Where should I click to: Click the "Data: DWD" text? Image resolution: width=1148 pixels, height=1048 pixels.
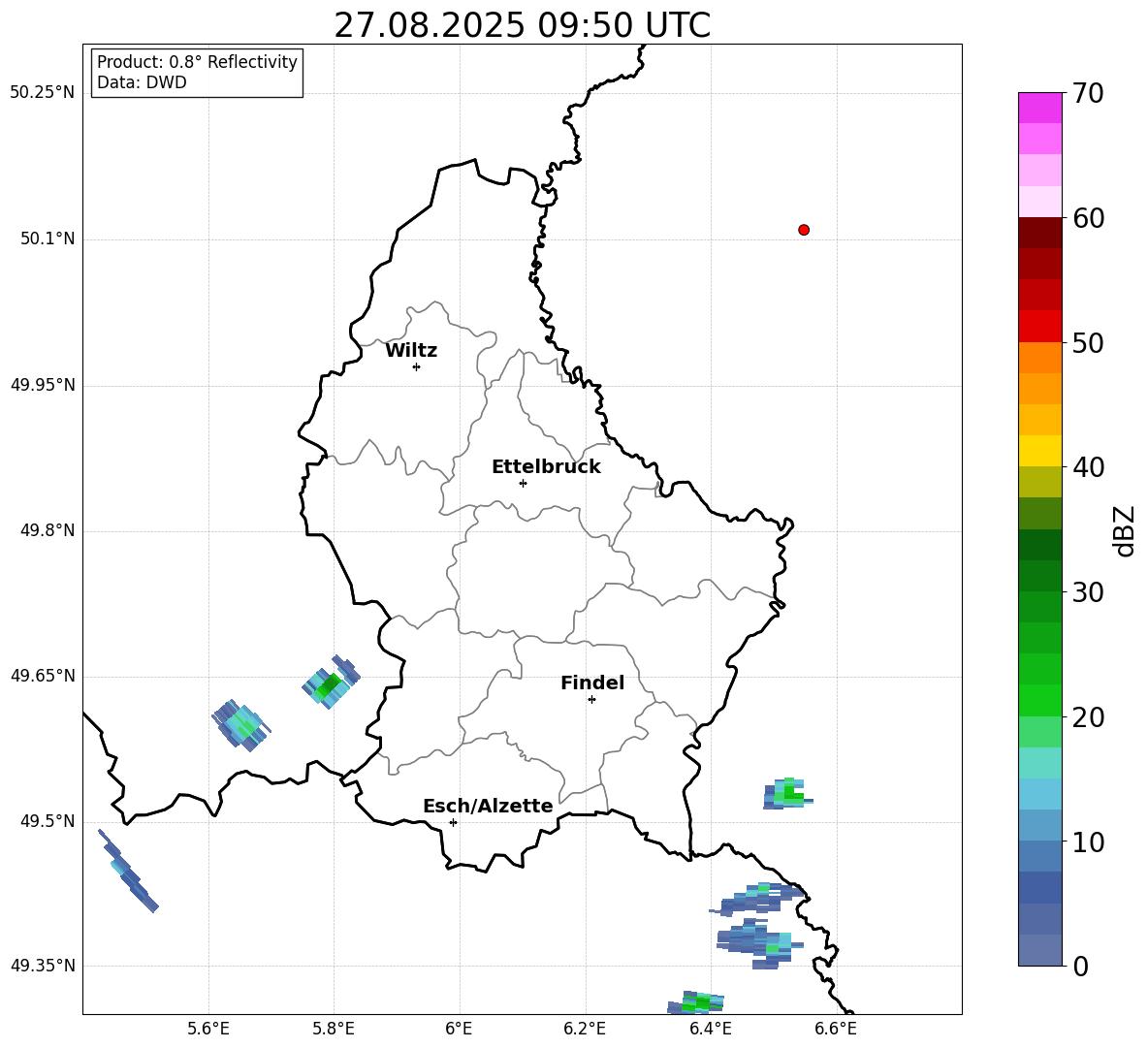tap(142, 82)
